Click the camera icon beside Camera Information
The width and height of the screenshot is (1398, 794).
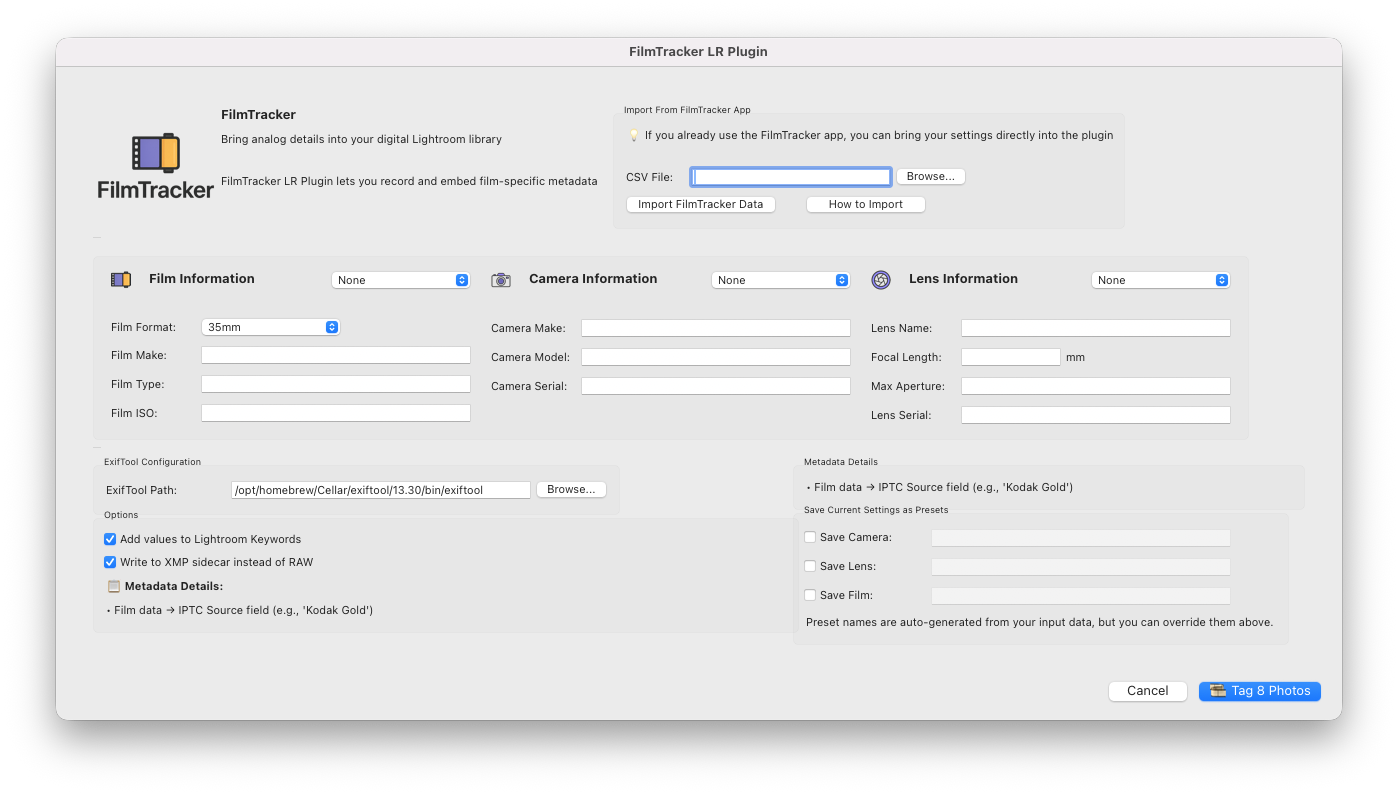tap(501, 280)
